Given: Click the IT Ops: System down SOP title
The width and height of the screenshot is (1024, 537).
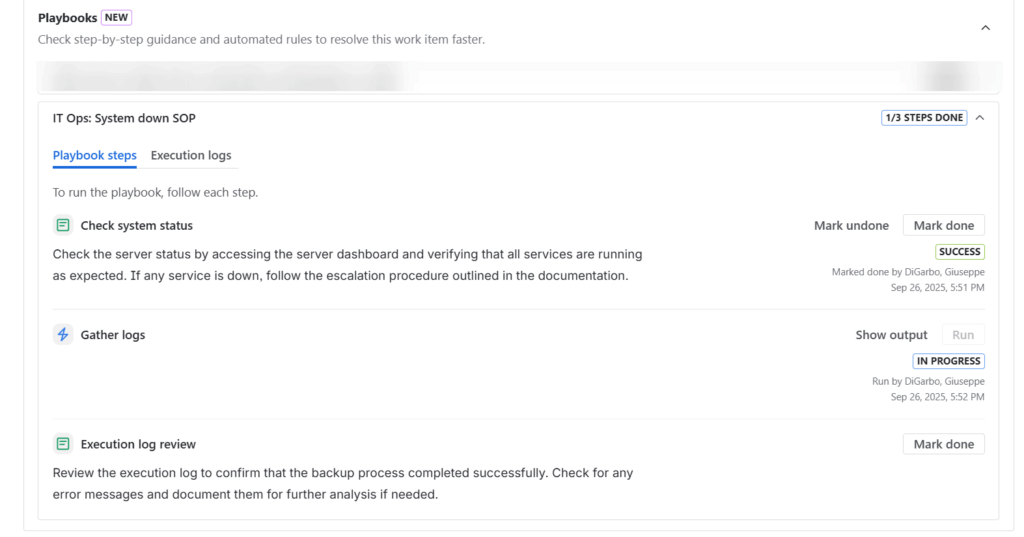Looking at the screenshot, I should click(124, 118).
